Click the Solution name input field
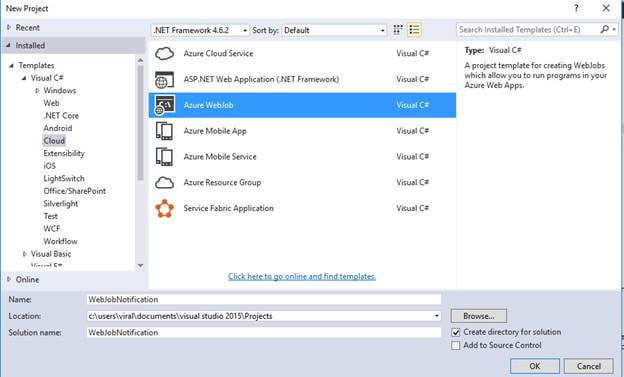 click(264, 332)
